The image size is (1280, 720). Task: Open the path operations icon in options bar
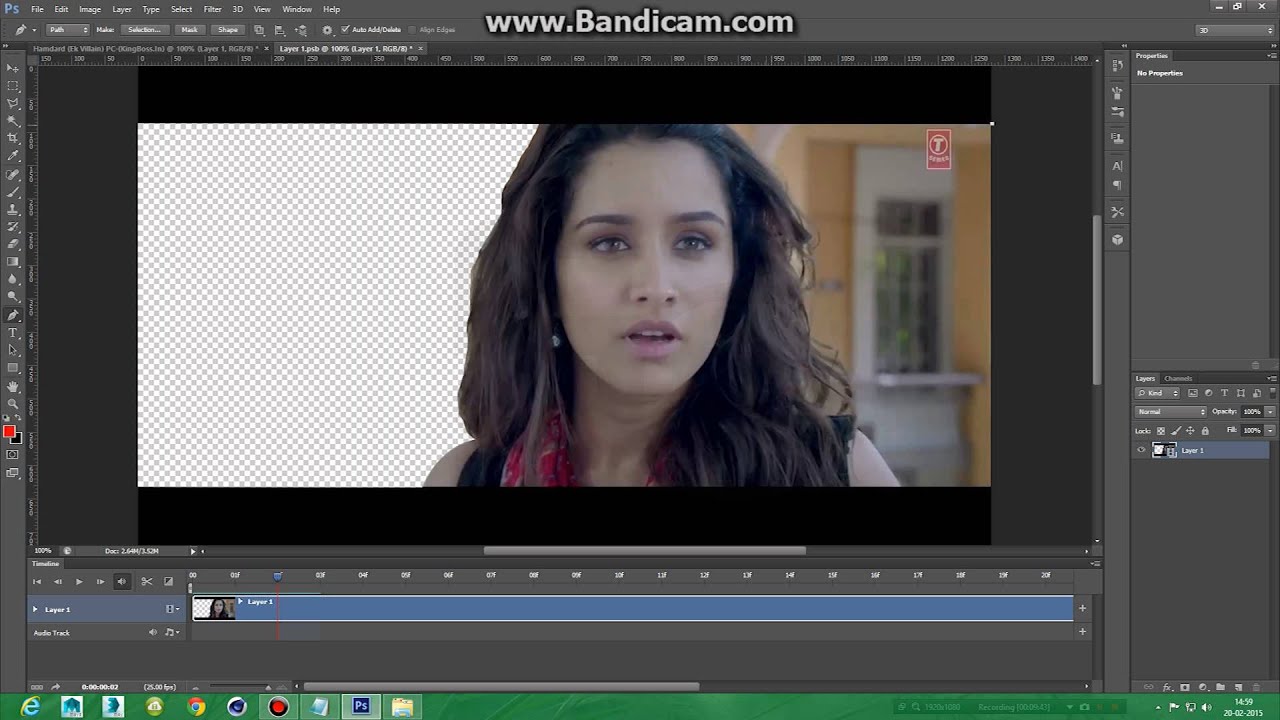(x=260, y=30)
